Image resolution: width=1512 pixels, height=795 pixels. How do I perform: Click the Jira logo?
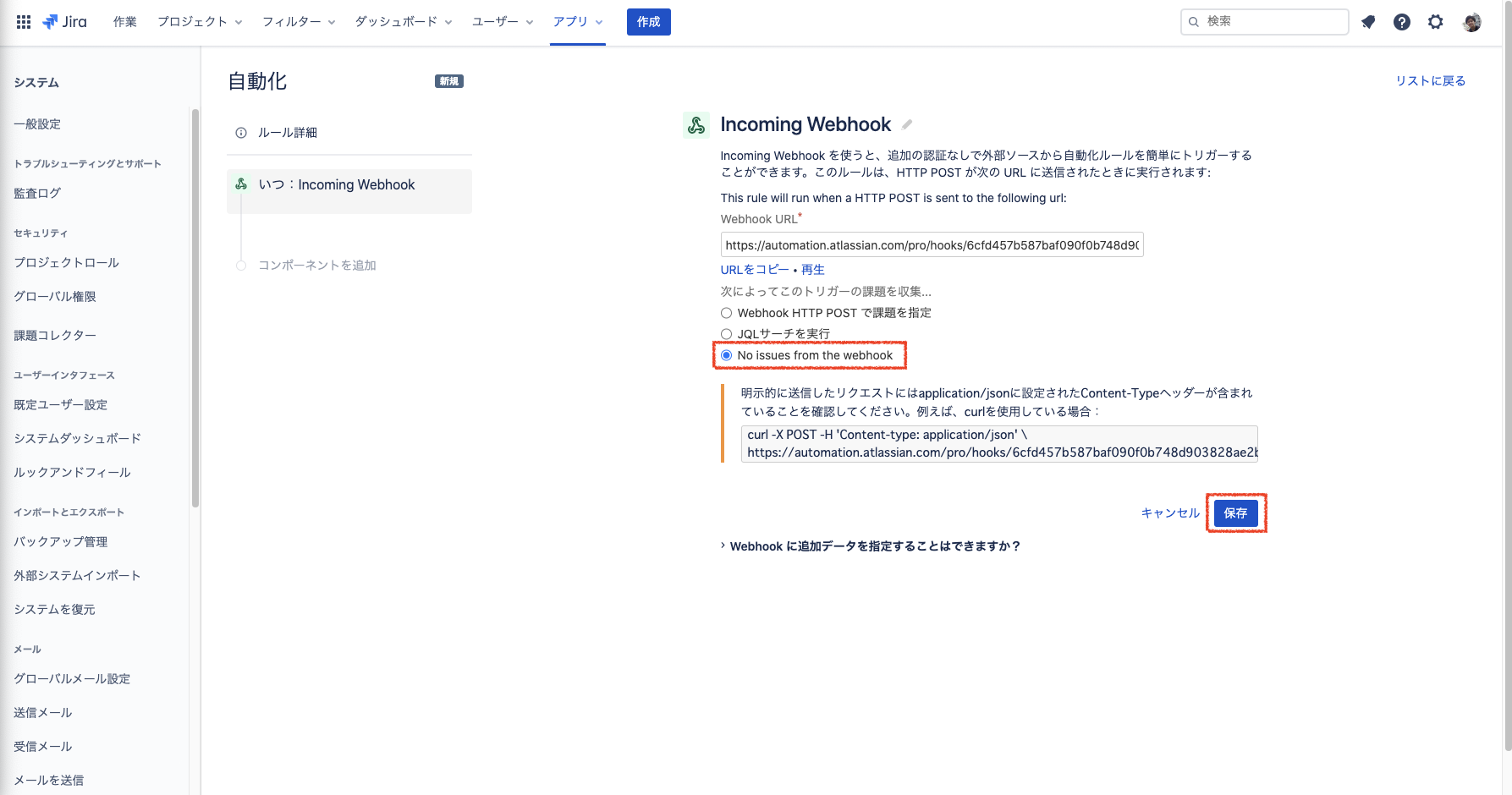coord(64,22)
